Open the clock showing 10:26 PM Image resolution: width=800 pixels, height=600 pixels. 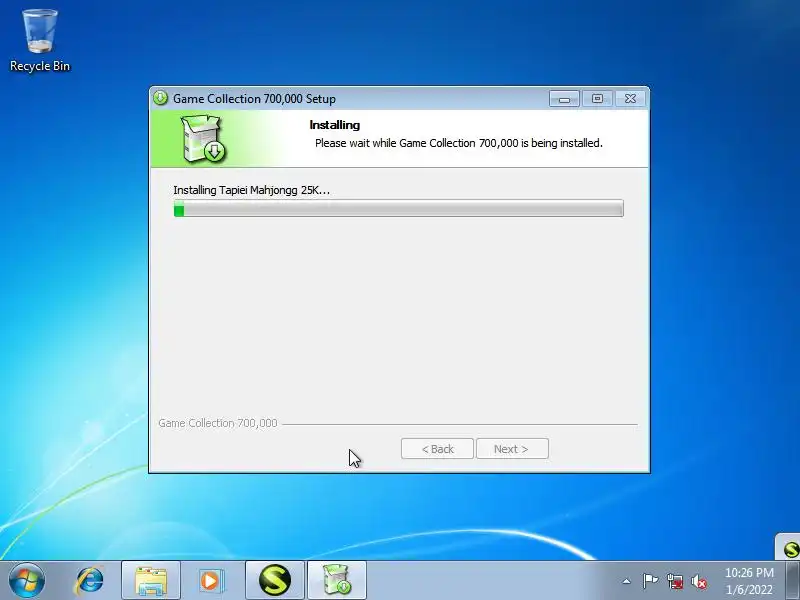pyautogui.click(x=749, y=581)
